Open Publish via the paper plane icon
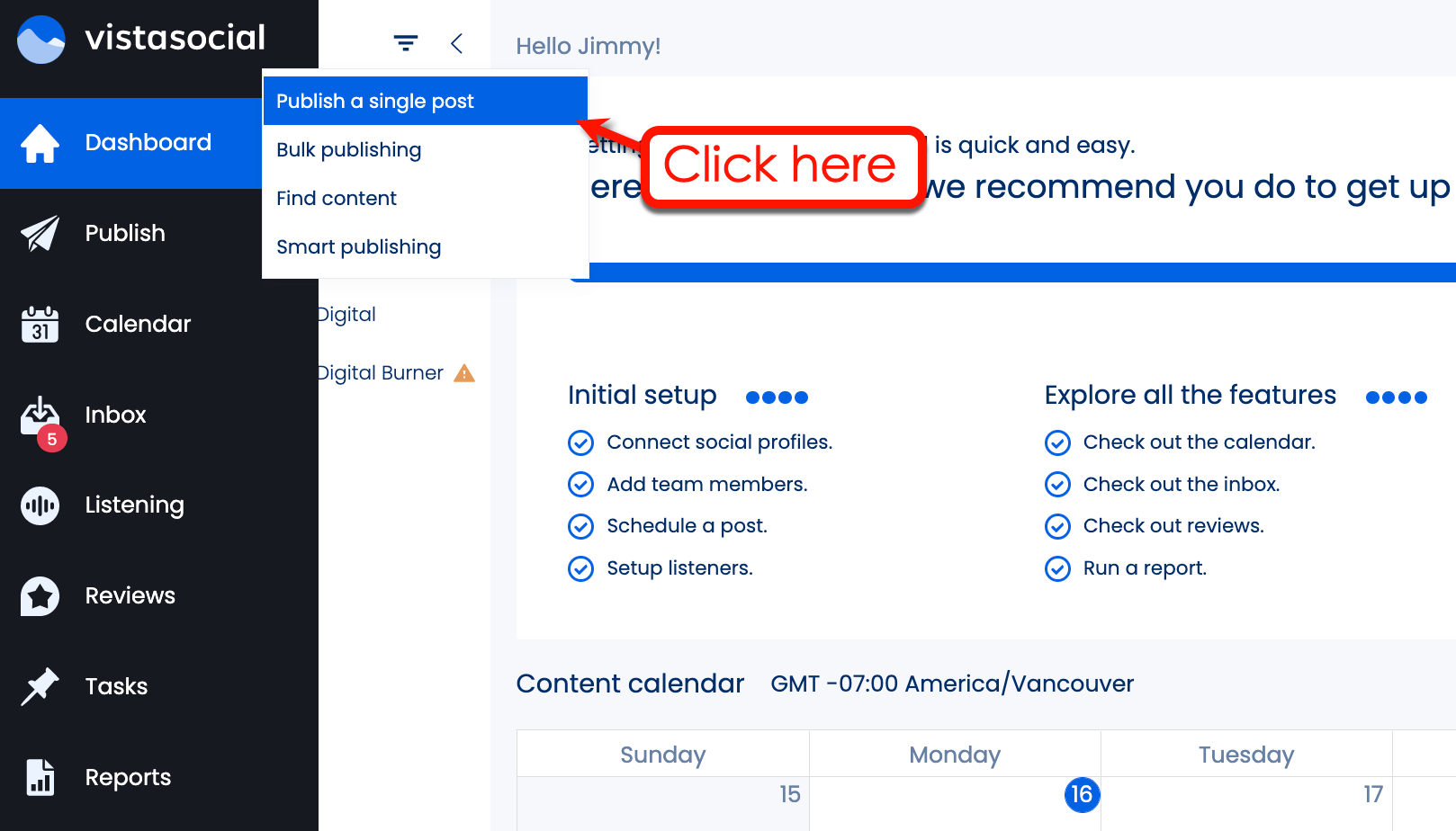The height and width of the screenshot is (831, 1456). 40,233
